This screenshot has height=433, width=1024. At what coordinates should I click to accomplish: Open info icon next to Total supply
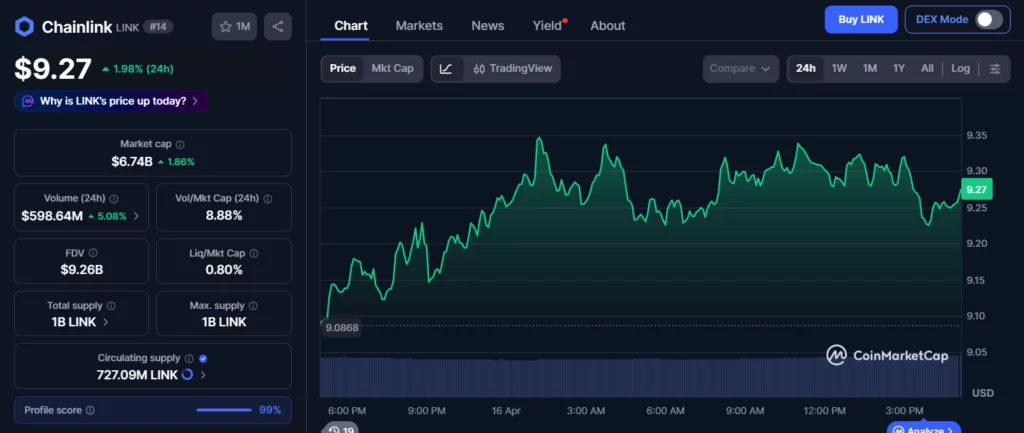click(111, 306)
